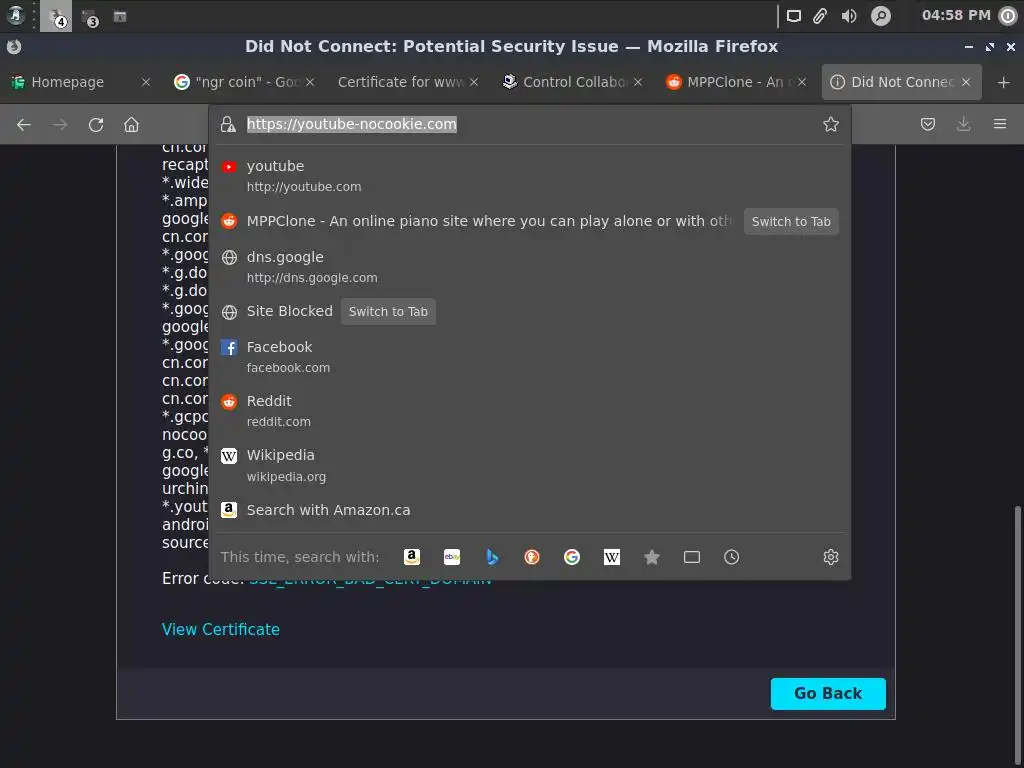Image resolution: width=1024 pixels, height=768 pixels.
Task: Search in Bookmarks via star shortcut
Action: 652,557
